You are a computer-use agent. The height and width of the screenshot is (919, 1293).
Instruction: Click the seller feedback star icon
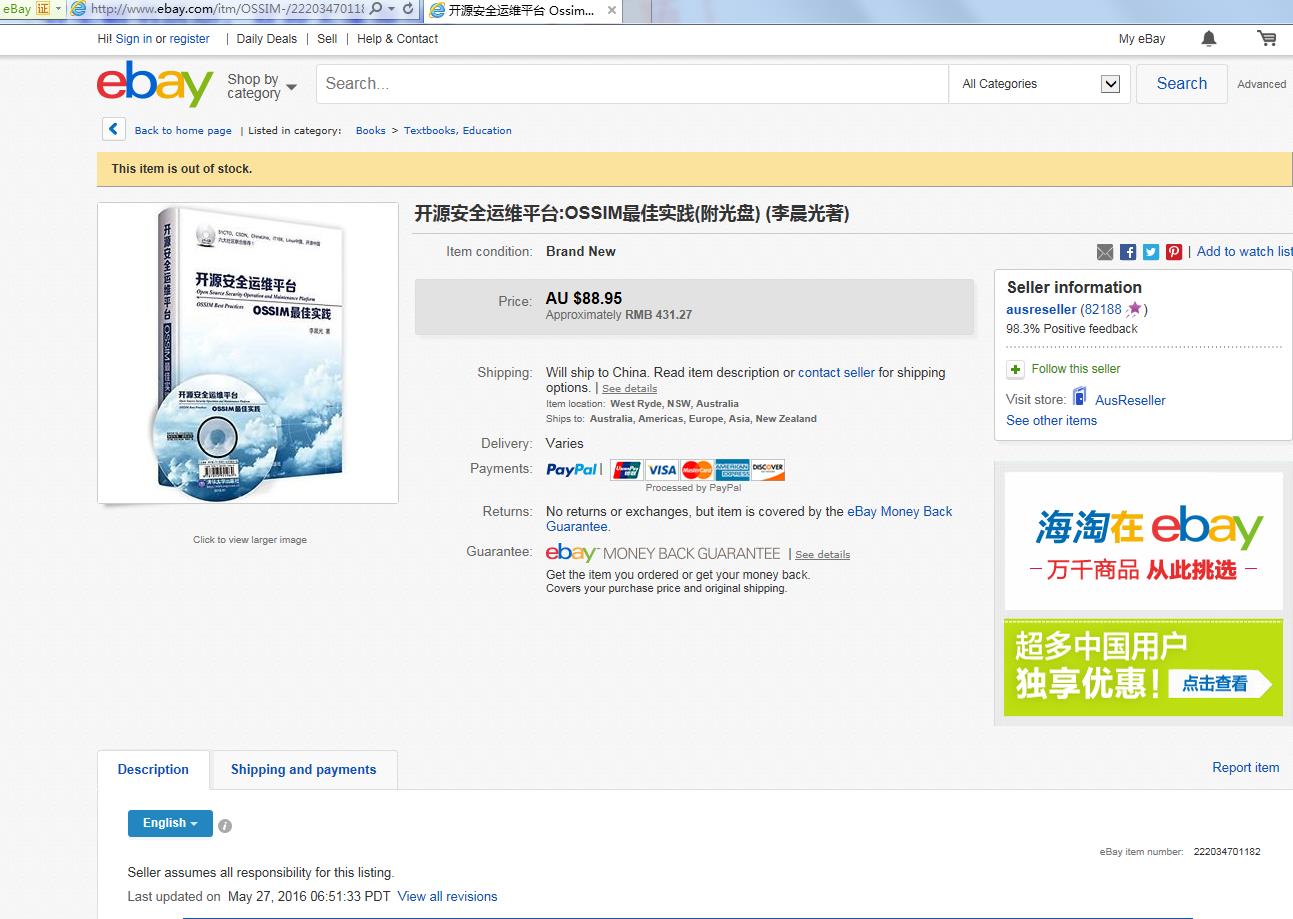pyautogui.click(x=1134, y=309)
